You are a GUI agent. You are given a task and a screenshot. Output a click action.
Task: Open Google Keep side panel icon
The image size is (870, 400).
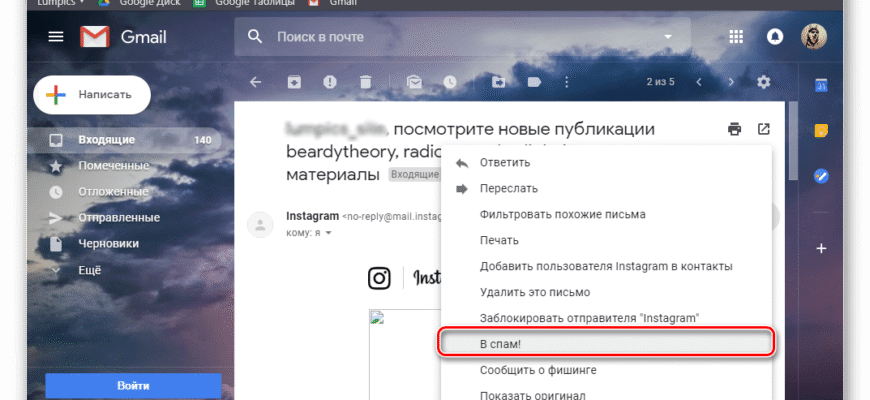pyautogui.click(x=821, y=130)
